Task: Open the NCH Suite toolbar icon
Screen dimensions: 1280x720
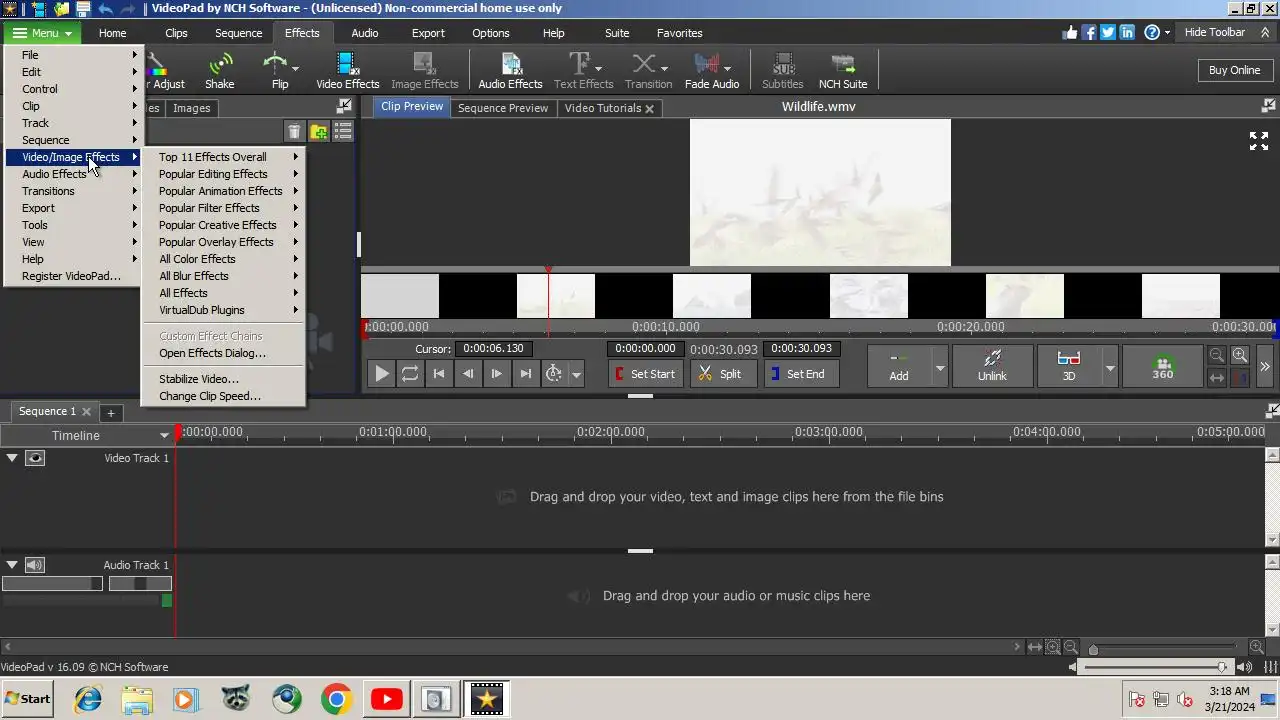Action: click(x=843, y=71)
